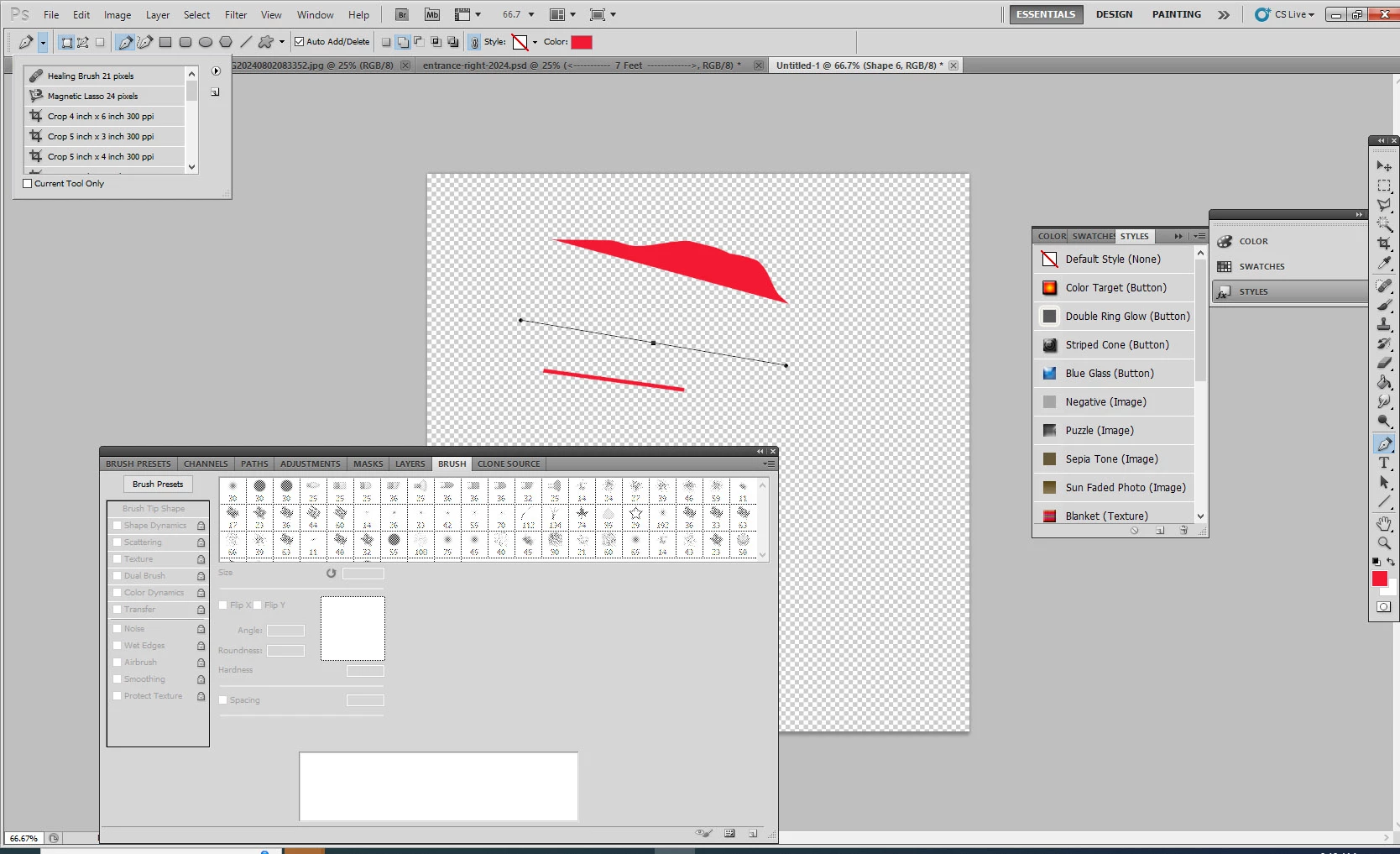Select the Zoom tool in toolbox

[x=1384, y=543]
